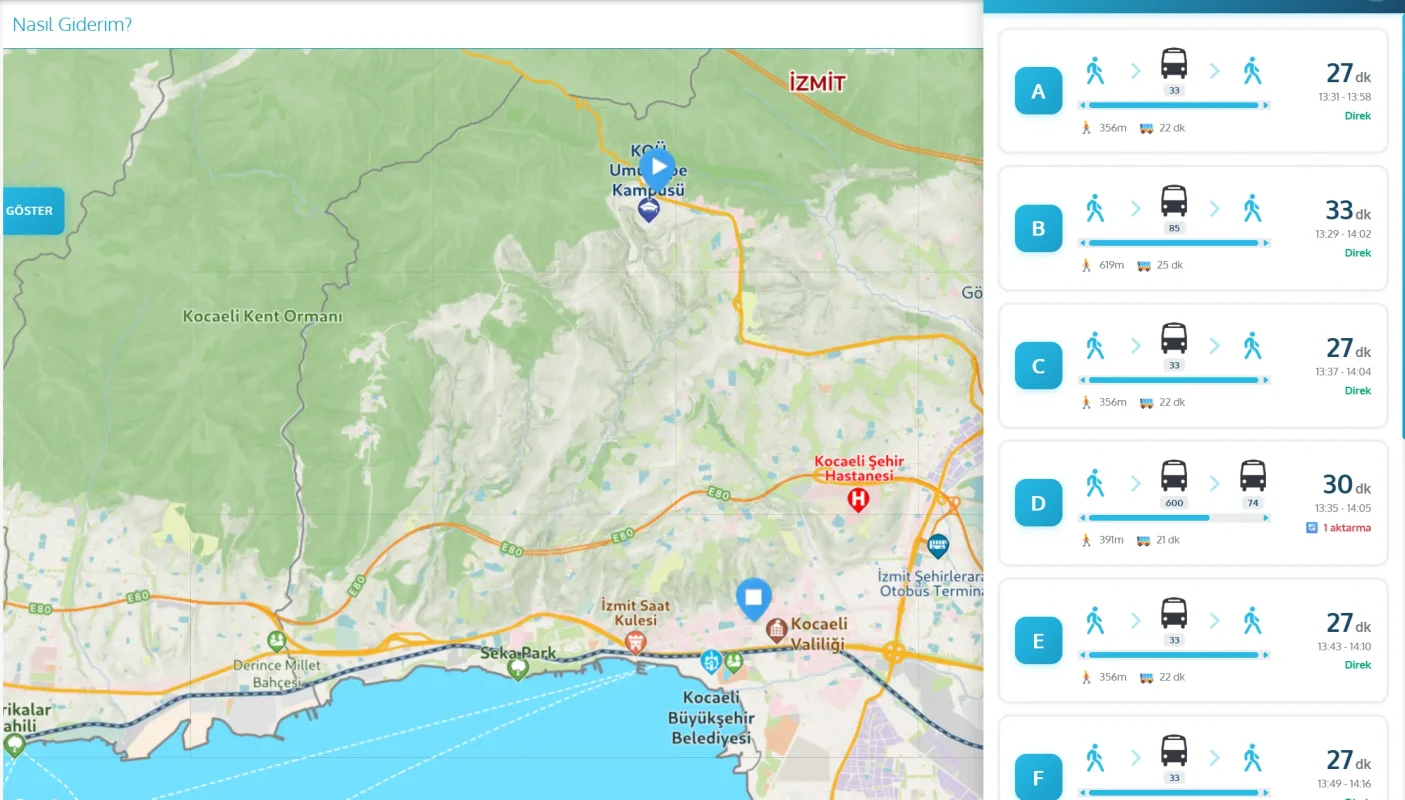Click the "619m" walking distance
Screen dimensions: 1405x800
tap(1112, 265)
